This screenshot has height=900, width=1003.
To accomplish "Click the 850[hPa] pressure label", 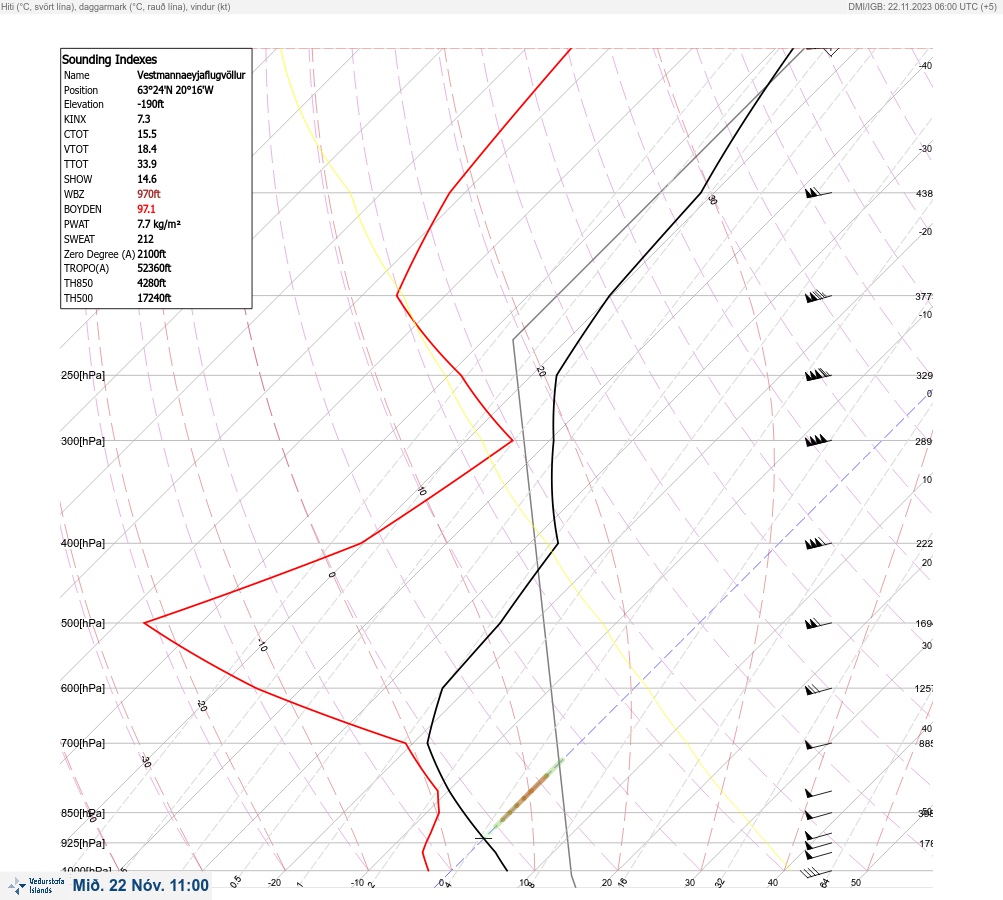I will click(x=83, y=813).
